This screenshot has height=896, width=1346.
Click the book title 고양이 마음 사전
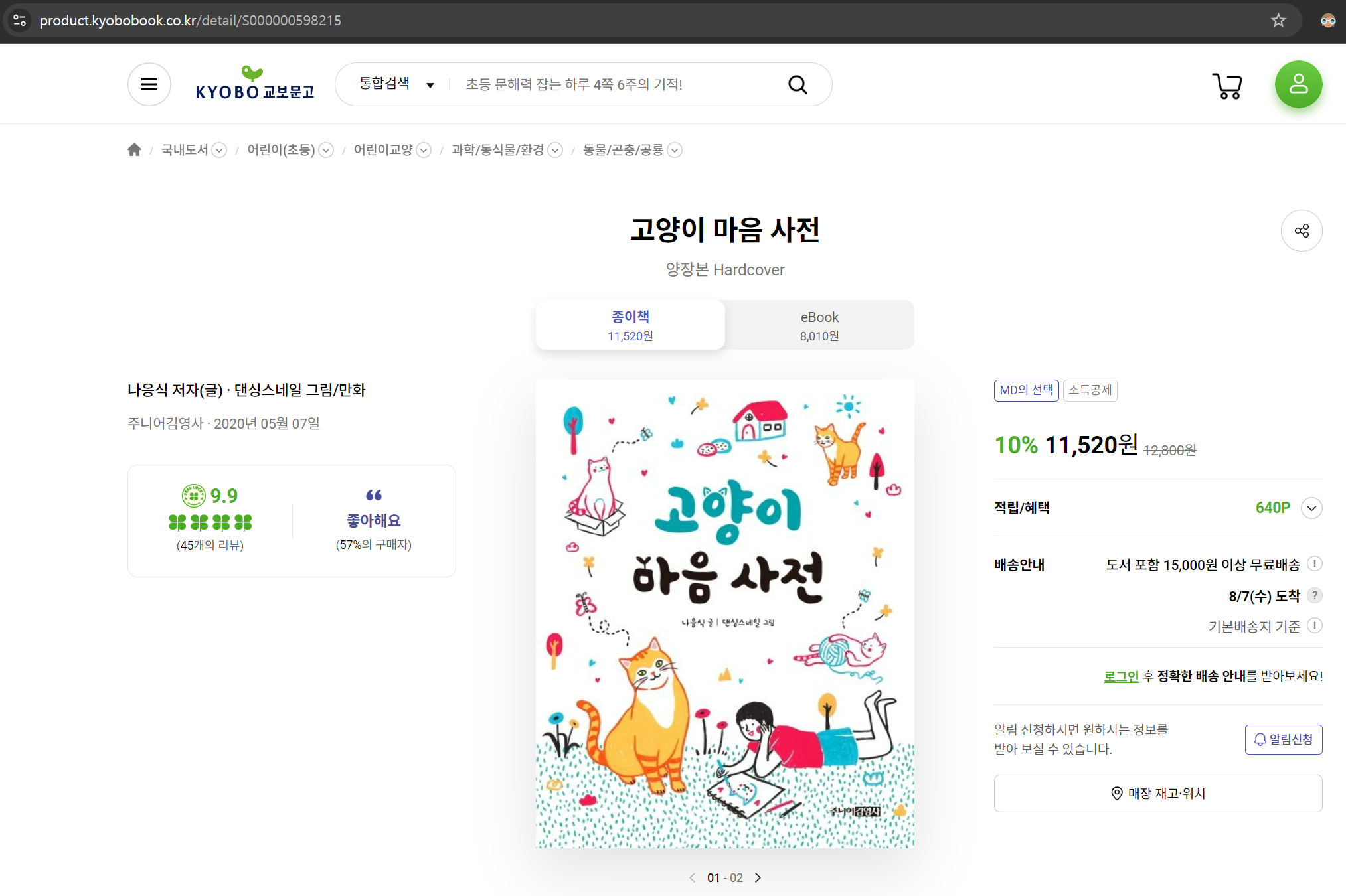tap(724, 230)
